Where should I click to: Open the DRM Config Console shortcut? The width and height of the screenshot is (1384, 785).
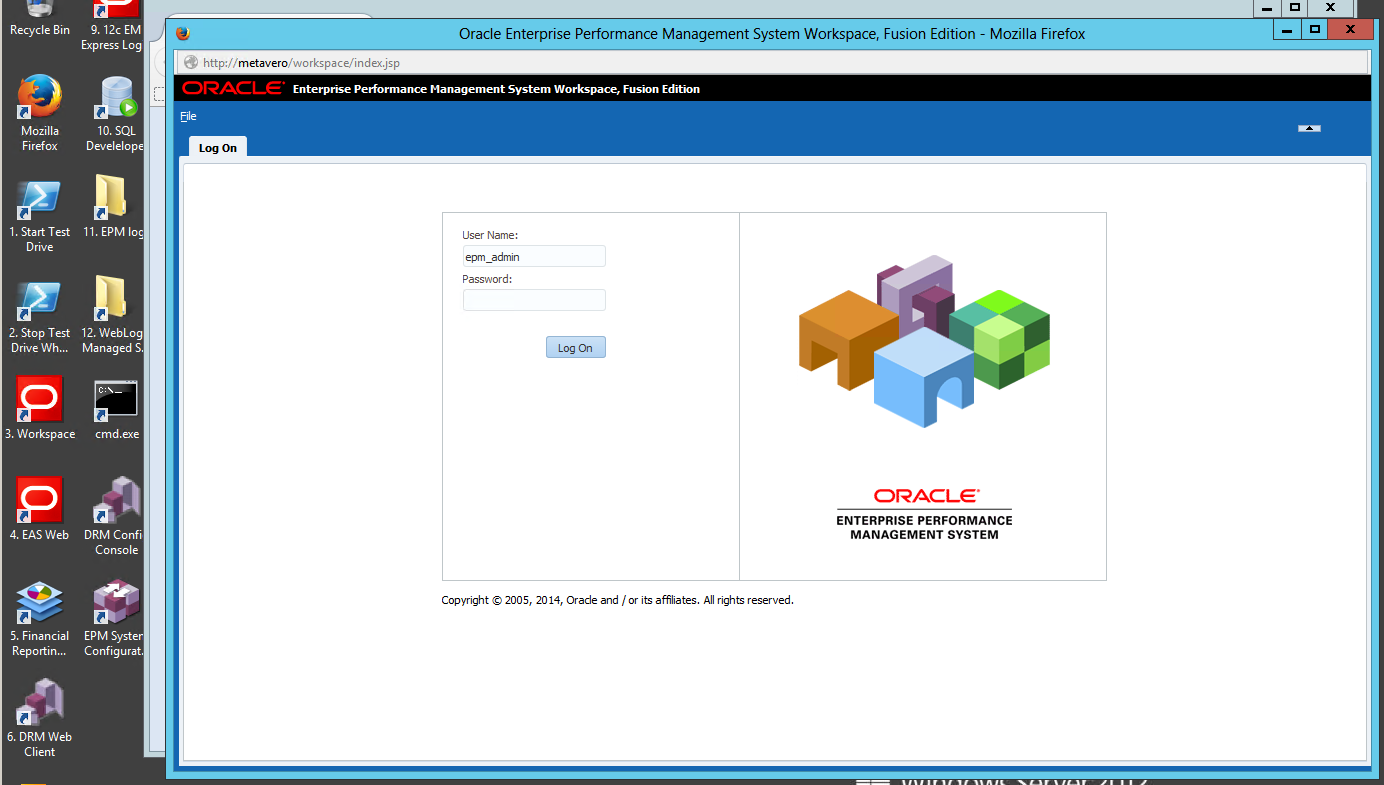(x=116, y=516)
